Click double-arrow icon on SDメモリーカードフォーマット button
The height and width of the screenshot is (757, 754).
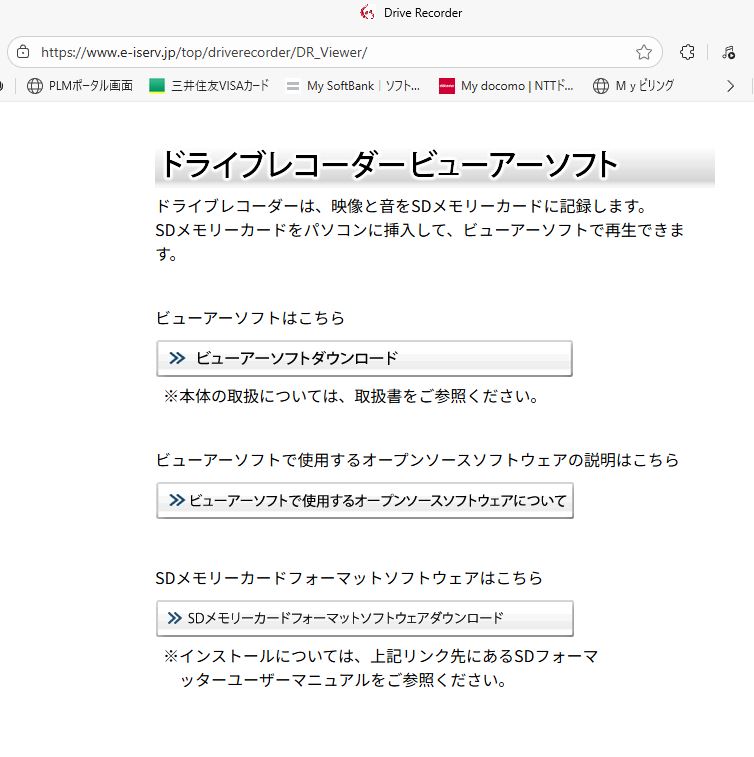click(x=175, y=618)
